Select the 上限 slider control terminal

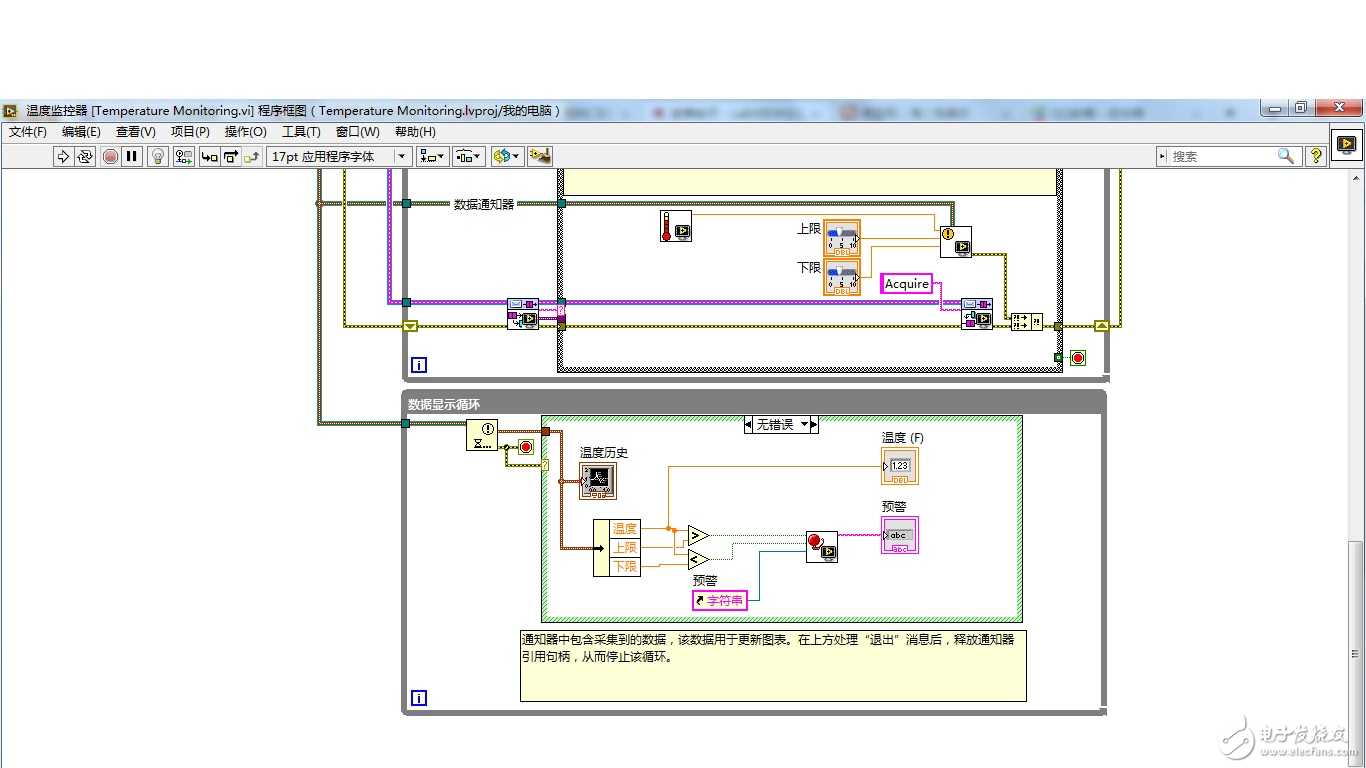tap(842, 238)
